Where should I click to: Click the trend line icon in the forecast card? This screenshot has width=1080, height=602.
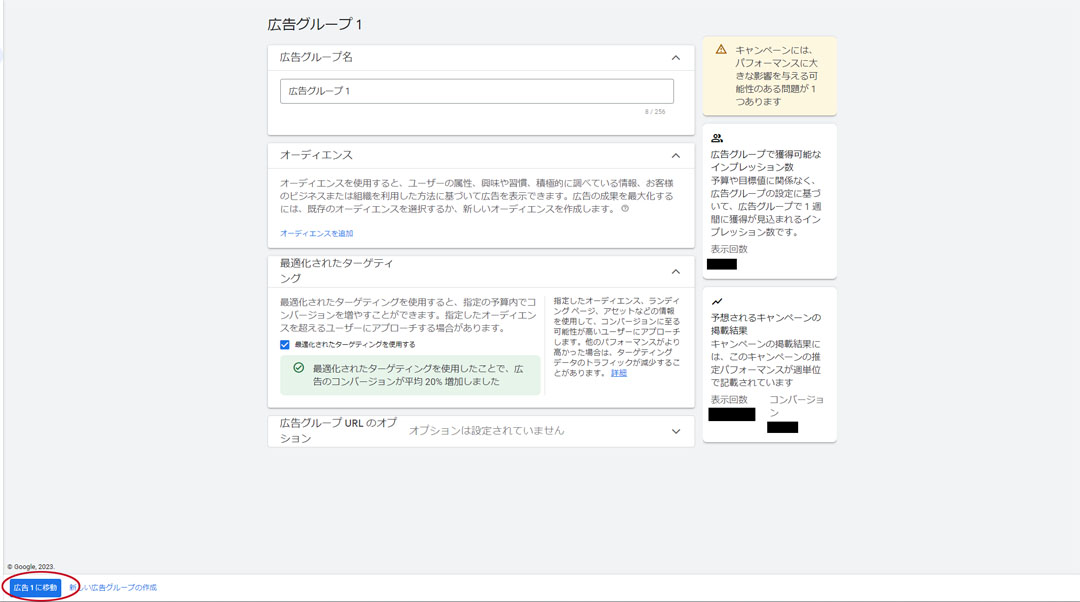click(717, 301)
